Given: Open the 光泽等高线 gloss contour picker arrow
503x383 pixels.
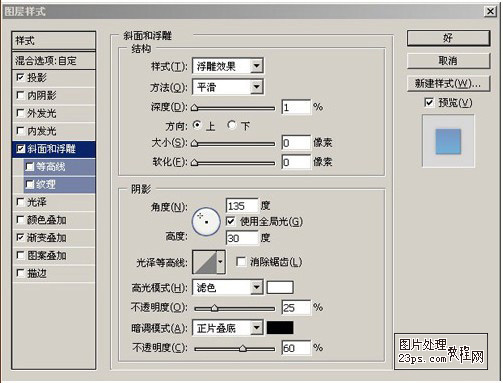Looking at the screenshot, I should tap(220, 262).
